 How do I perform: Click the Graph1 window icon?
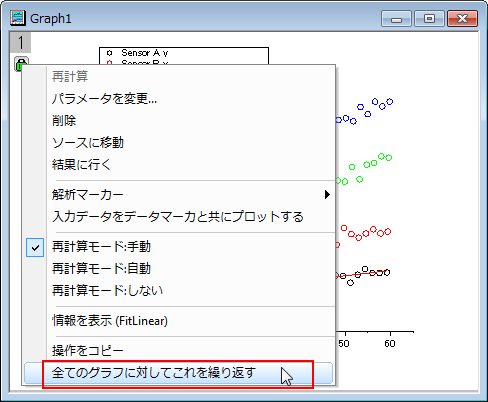[x=18, y=18]
